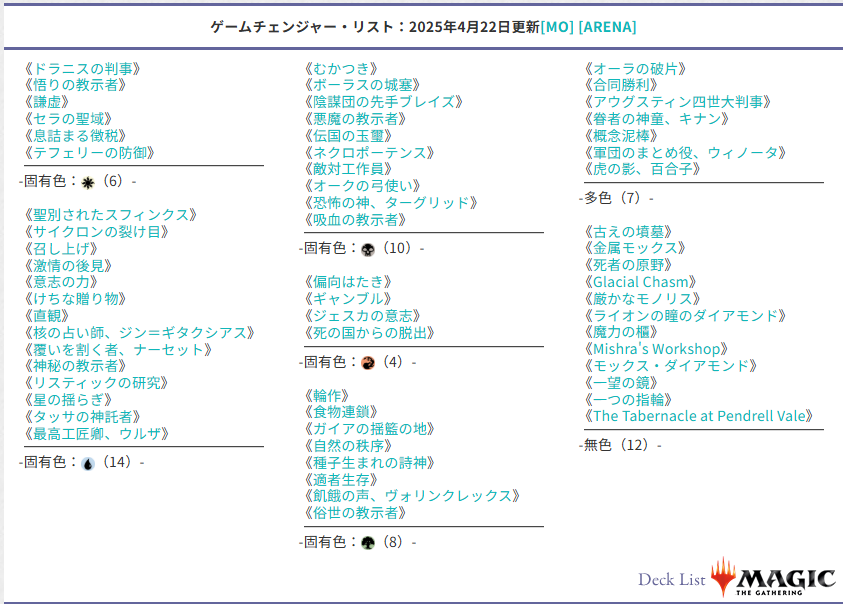Open card link リスティックの研究

pyautogui.click(x=97, y=383)
